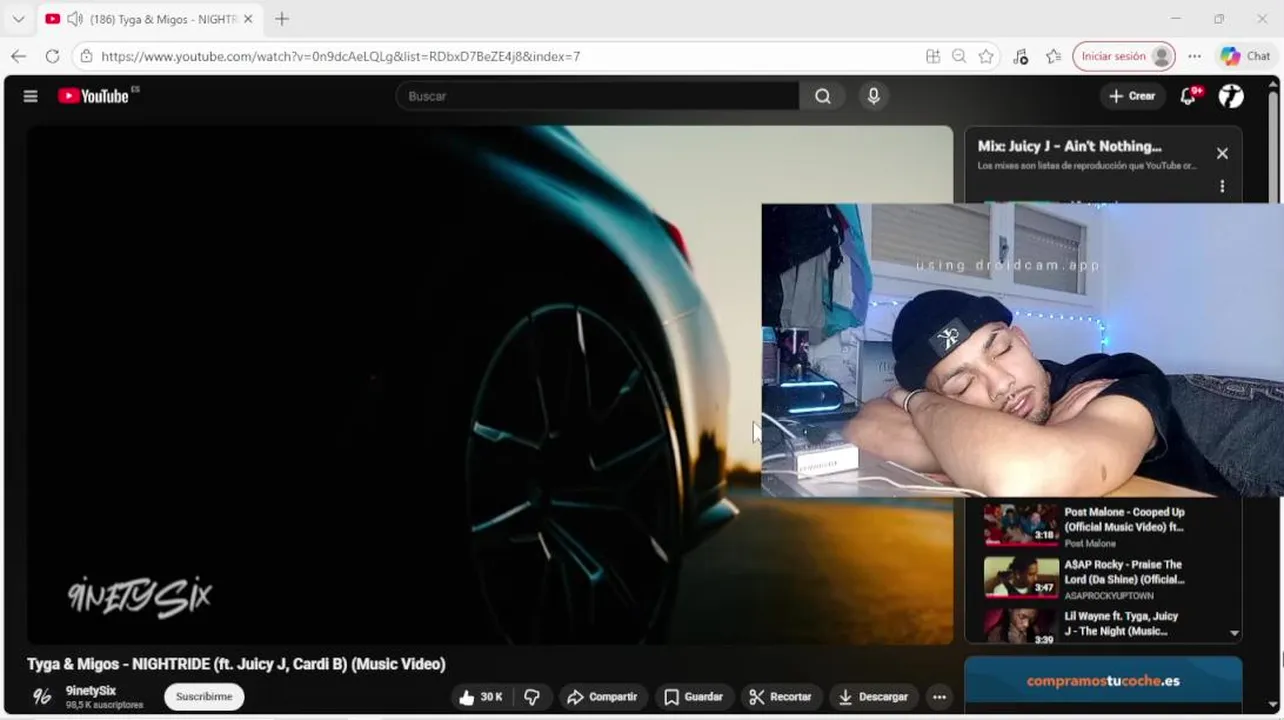Dislike the video with thumbs down
This screenshot has width=1284, height=720.
(532, 697)
